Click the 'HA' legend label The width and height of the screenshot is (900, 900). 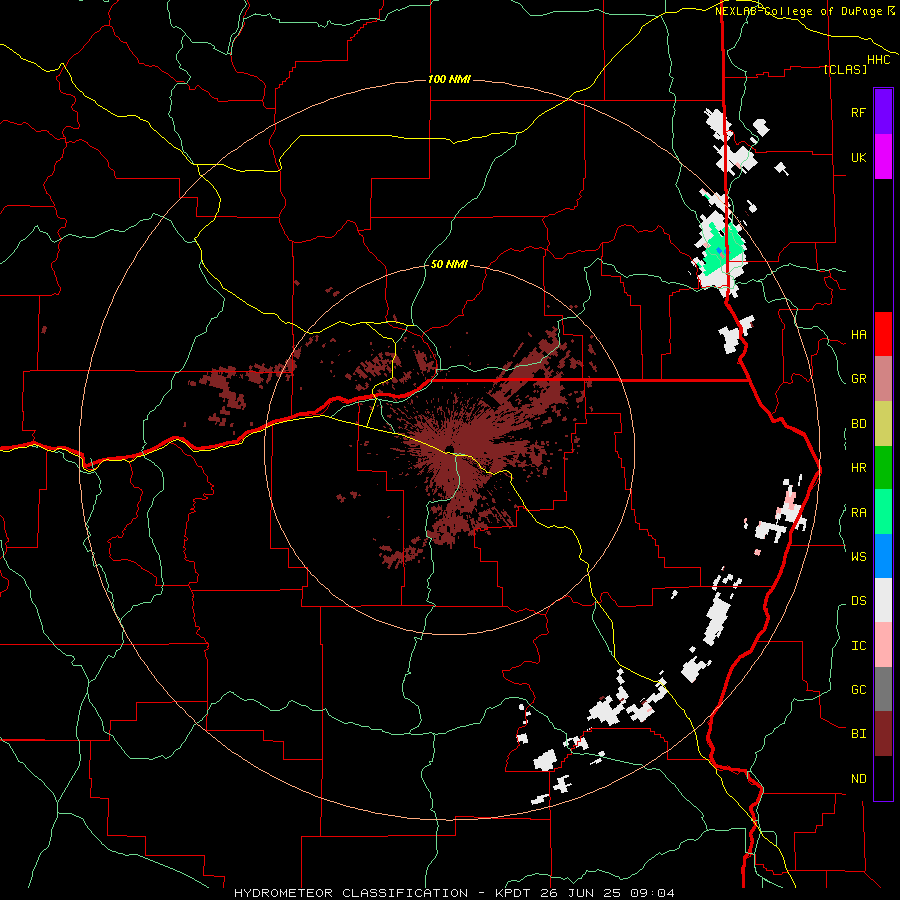click(x=858, y=335)
